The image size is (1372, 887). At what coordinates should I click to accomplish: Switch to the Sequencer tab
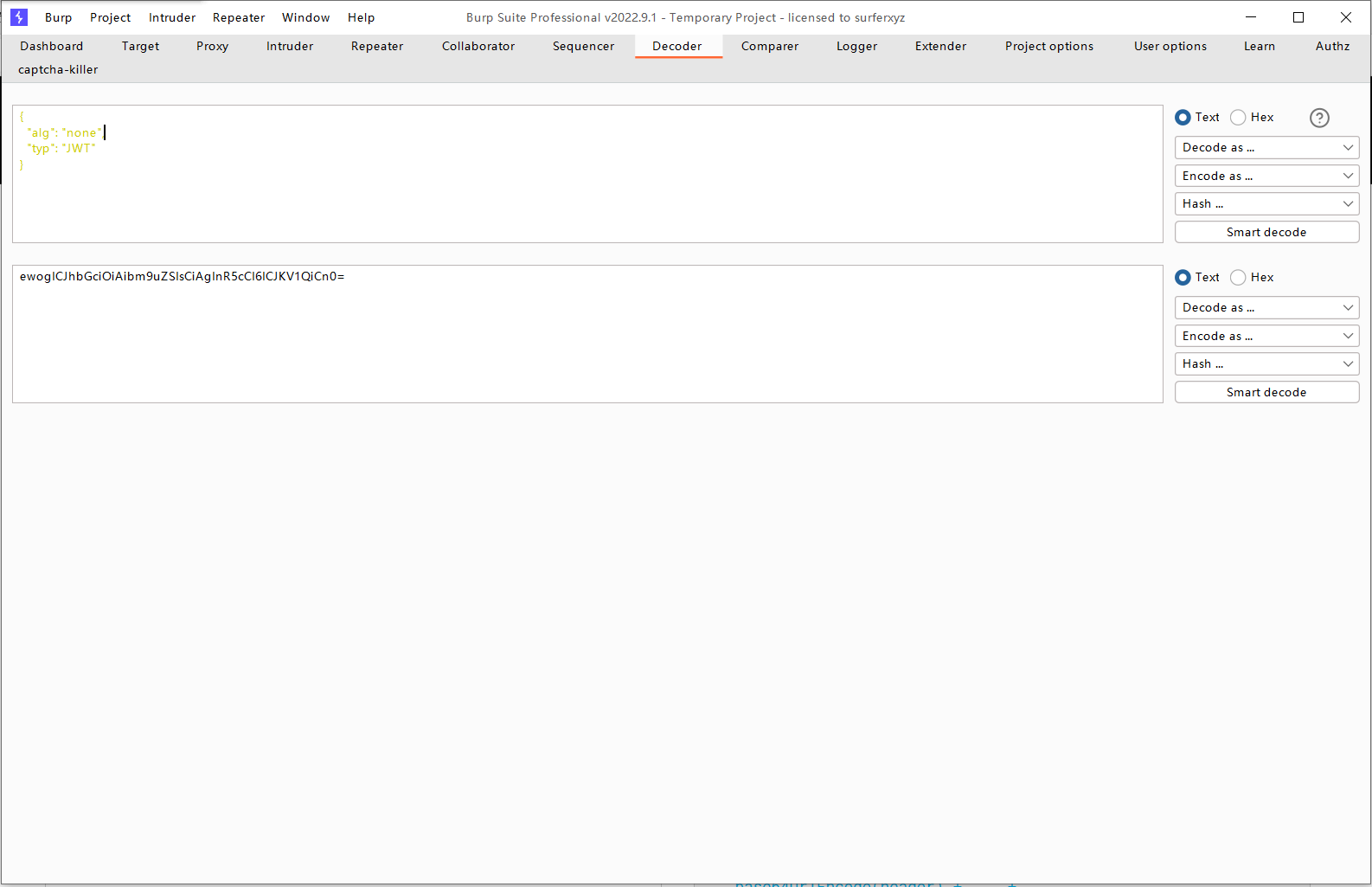click(x=584, y=47)
